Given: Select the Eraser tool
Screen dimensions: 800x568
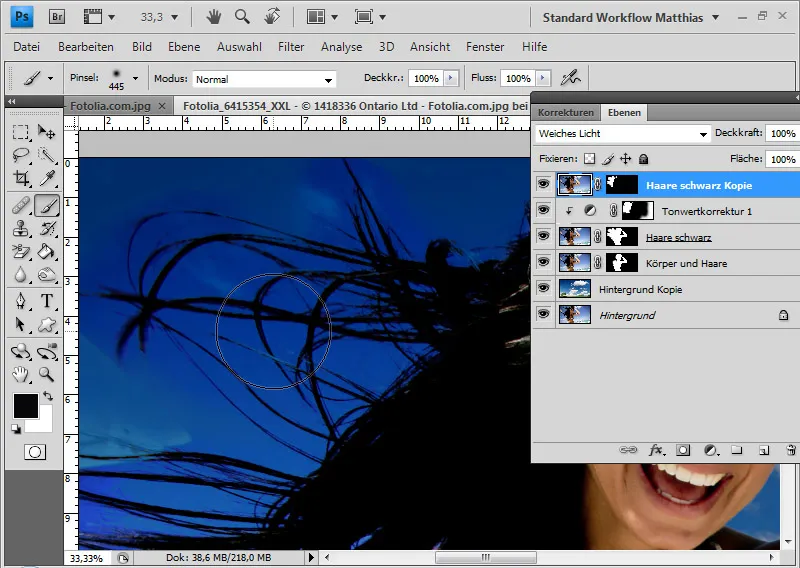Looking at the screenshot, I should 20,251.
